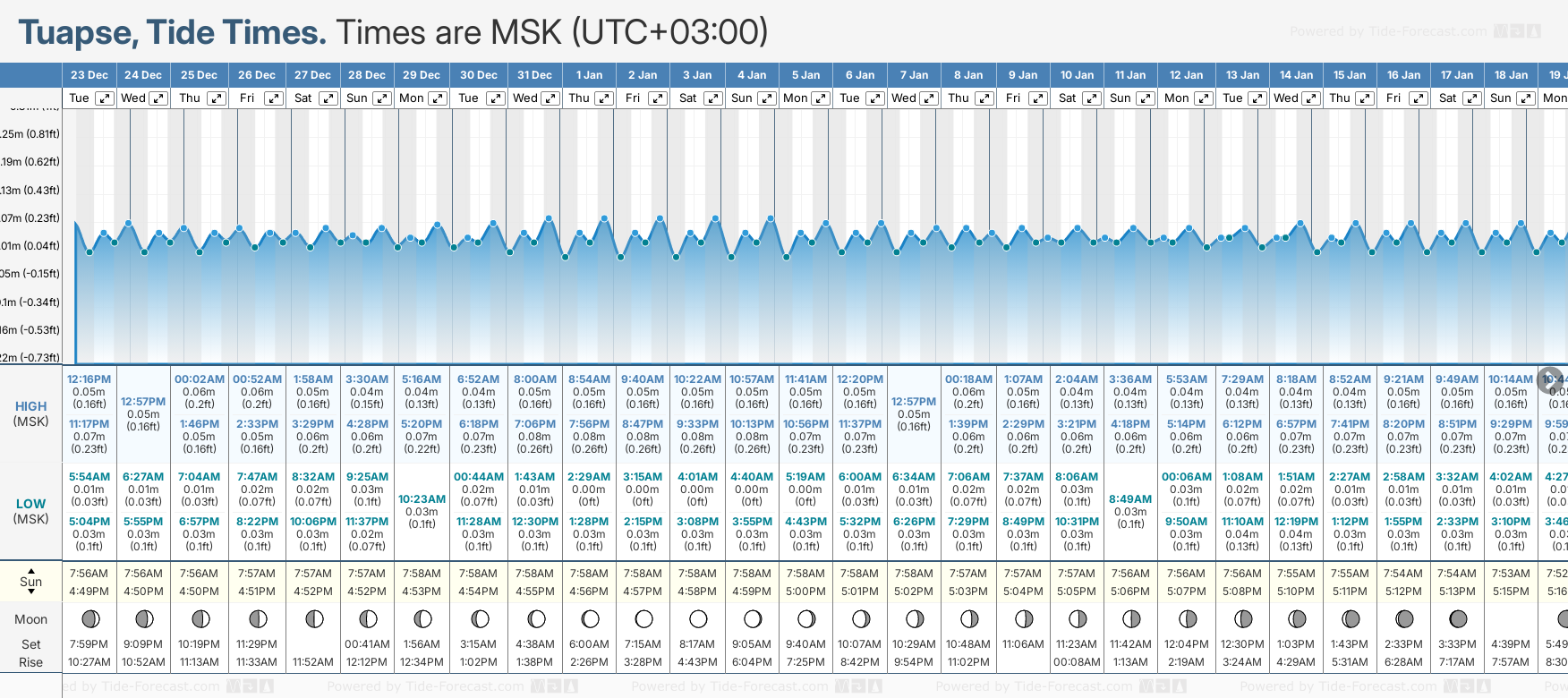This screenshot has height=698, width=1568.
Task: Click the moon phase icon for 3 Jan
Action: [698, 618]
